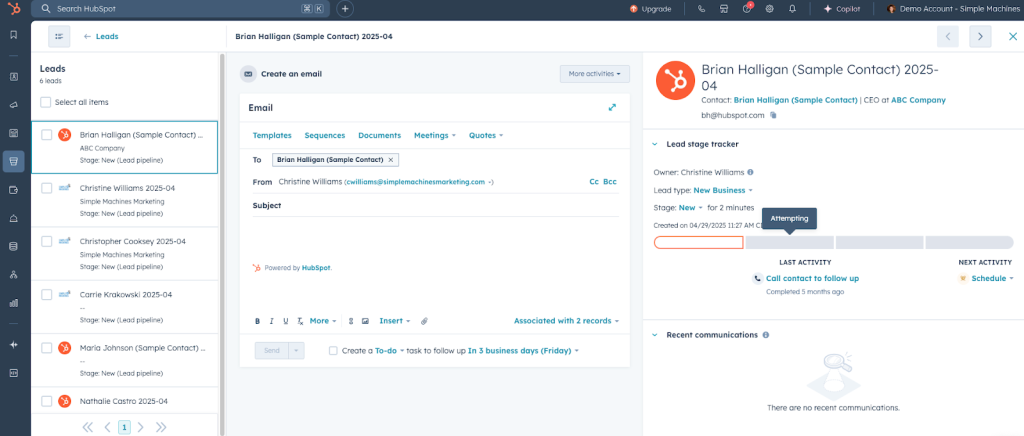Change the In 3 business days dropdown
1024x436 pixels.
click(x=523, y=350)
